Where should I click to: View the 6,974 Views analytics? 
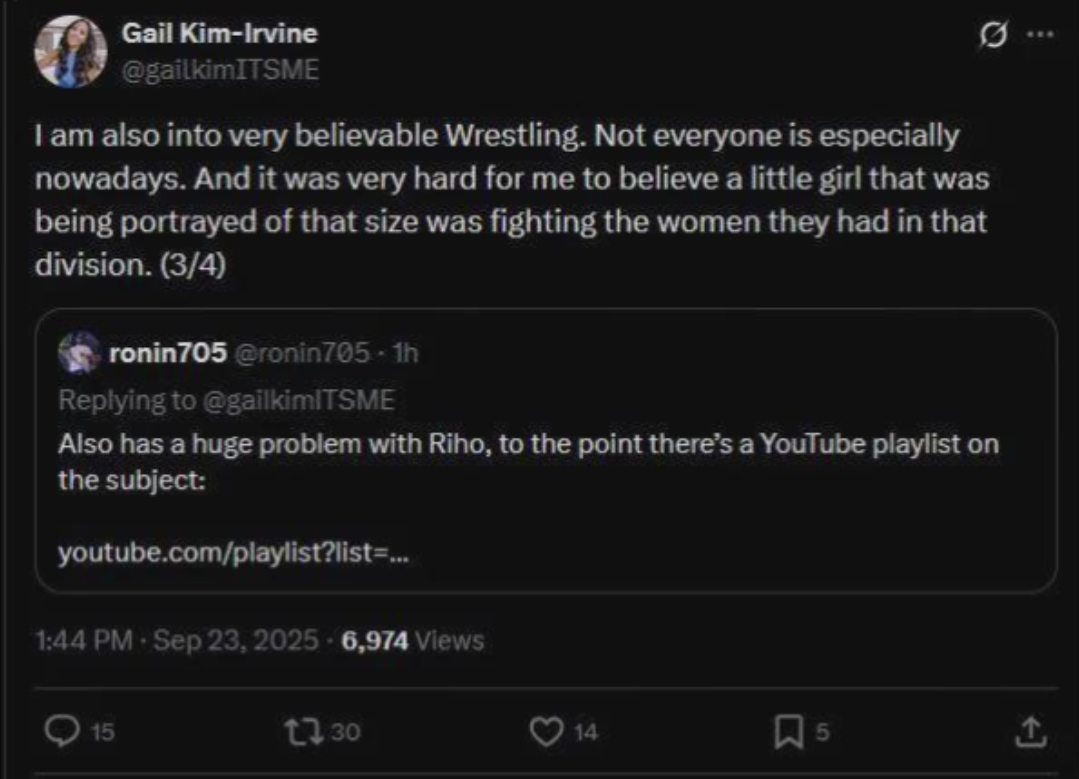(x=412, y=640)
